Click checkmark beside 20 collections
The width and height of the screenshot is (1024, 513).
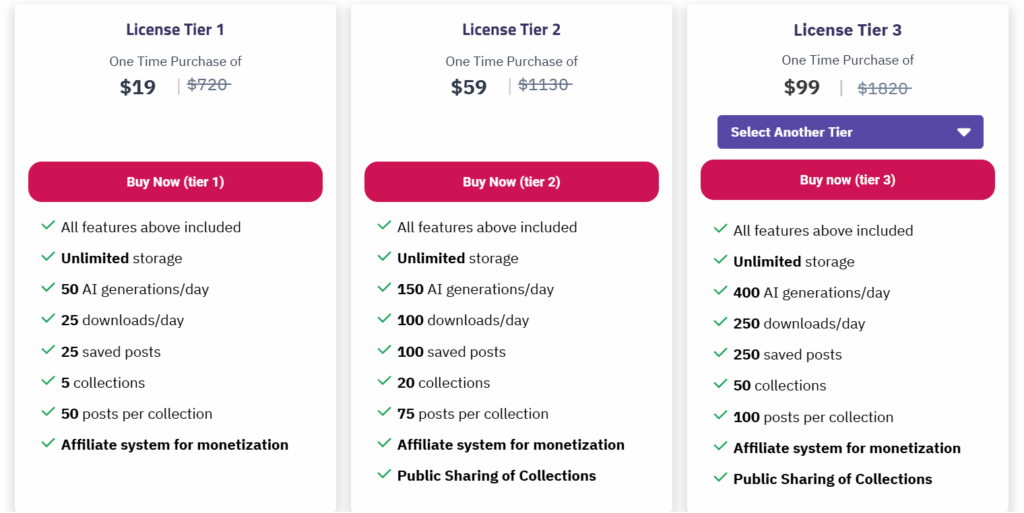384,381
